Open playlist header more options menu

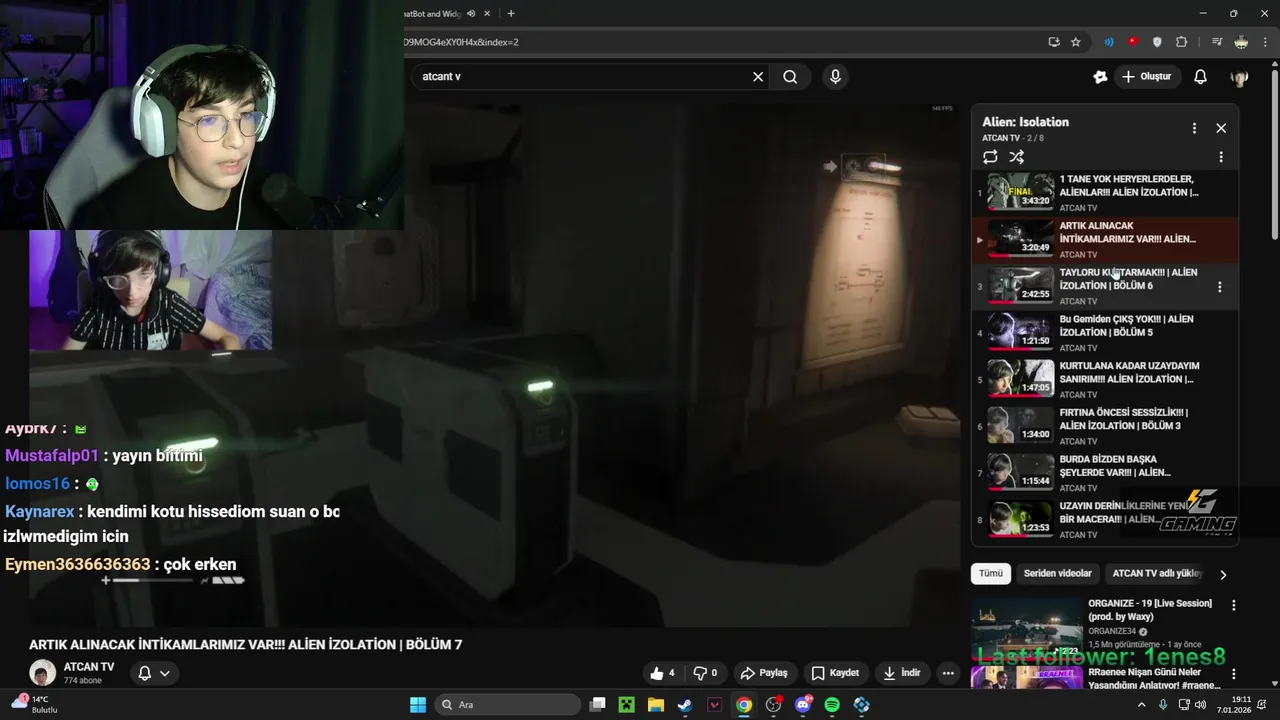[x=1194, y=128]
